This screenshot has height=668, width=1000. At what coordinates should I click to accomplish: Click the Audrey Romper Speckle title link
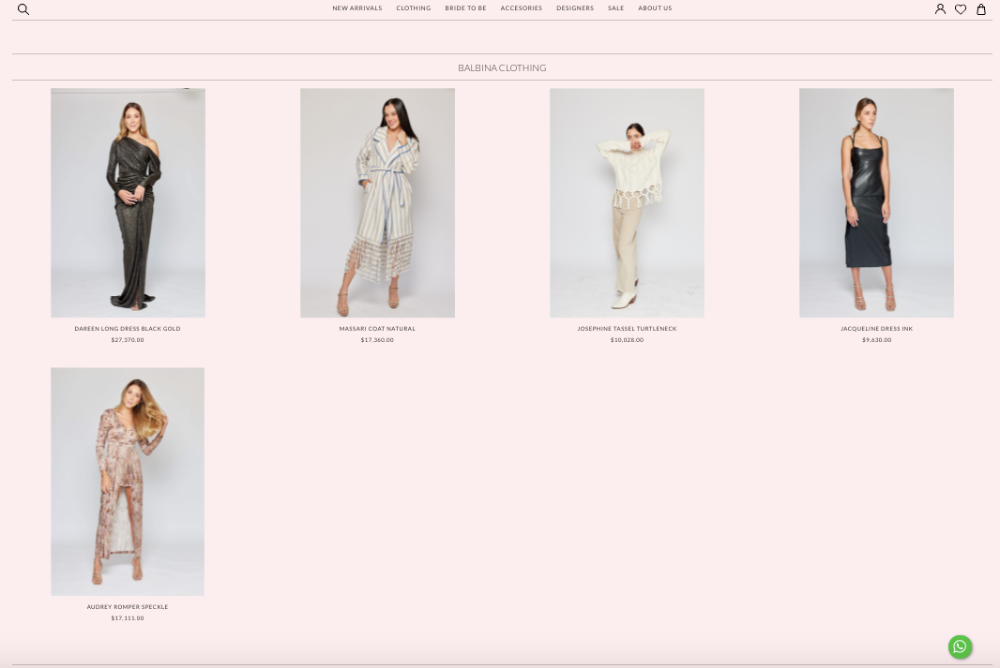(128, 607)
